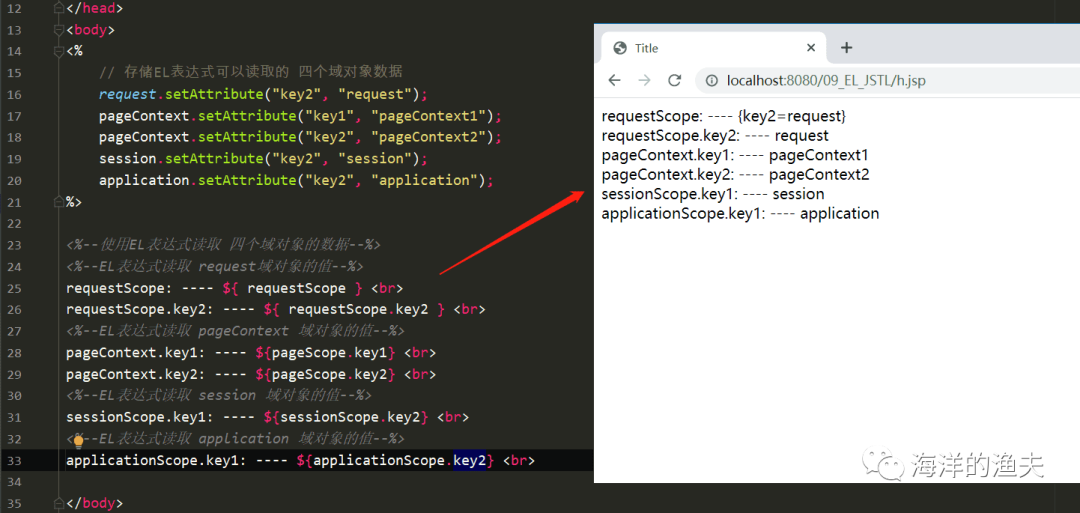Click the "pageContext2" string on line 18
The image size is (1080, 513).
(x=432, y=136)
